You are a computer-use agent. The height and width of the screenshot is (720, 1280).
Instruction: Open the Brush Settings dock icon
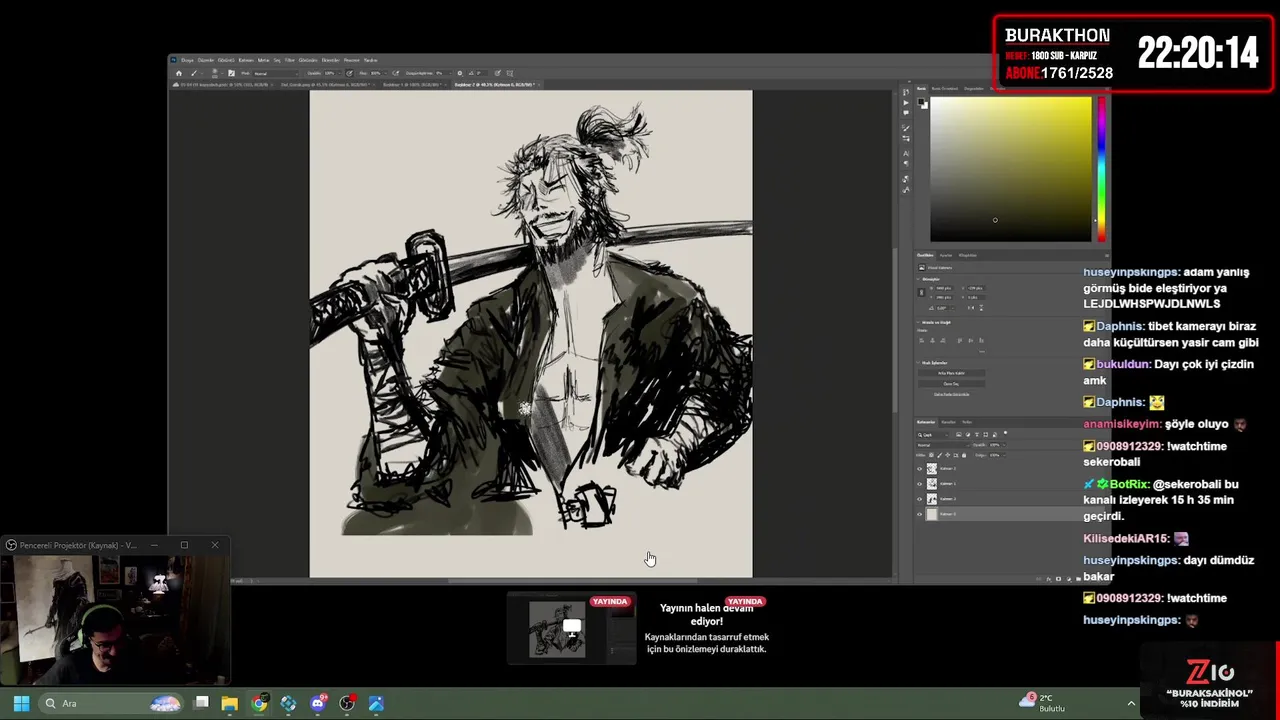pos(906,128)
